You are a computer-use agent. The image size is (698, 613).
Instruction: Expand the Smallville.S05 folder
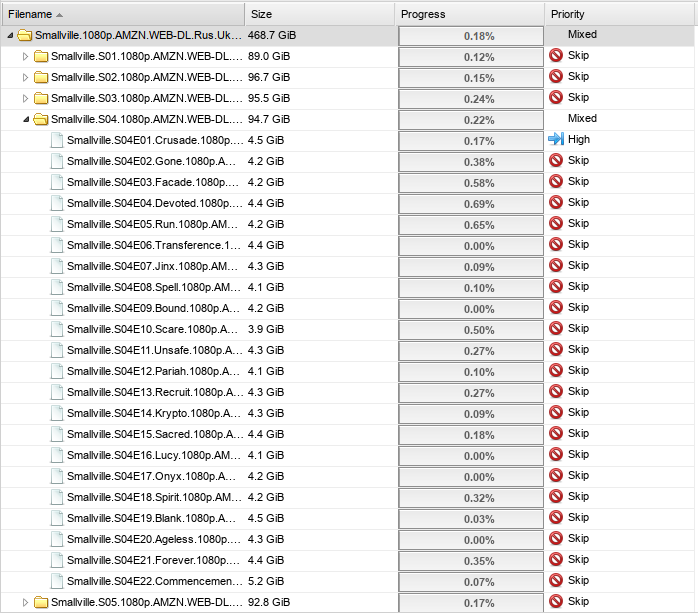tap(25, 602)
